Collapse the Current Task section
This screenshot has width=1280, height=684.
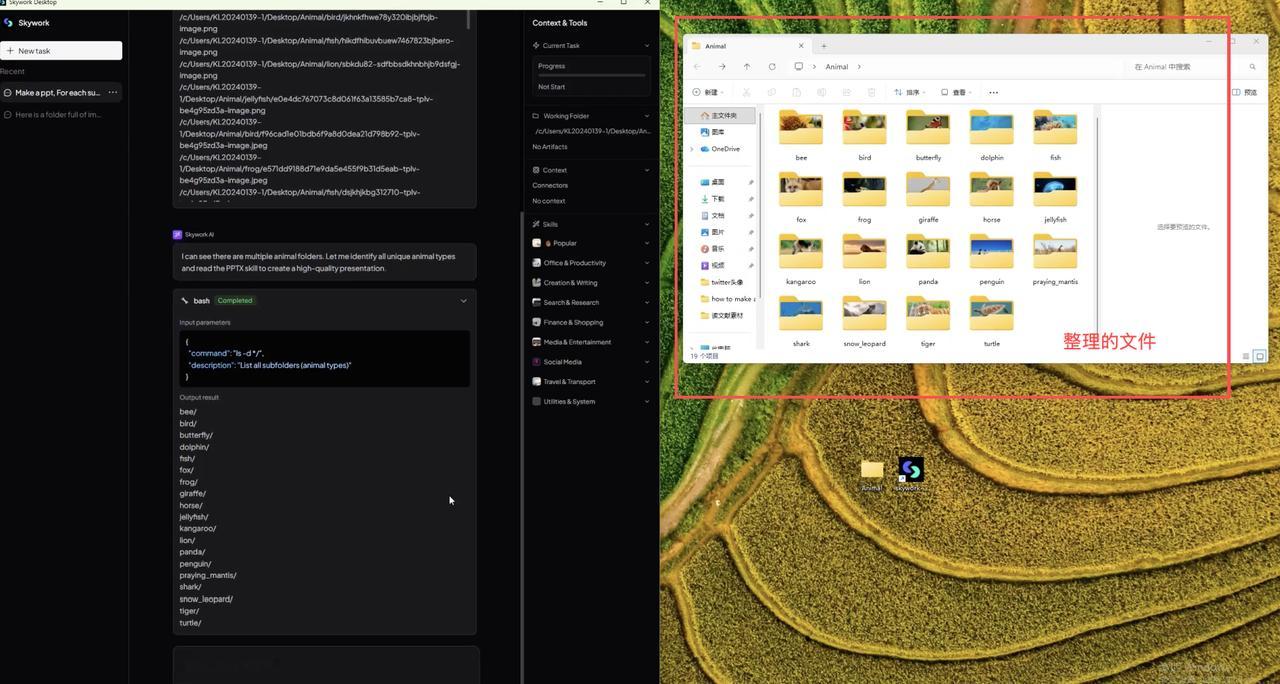[646, 45]
